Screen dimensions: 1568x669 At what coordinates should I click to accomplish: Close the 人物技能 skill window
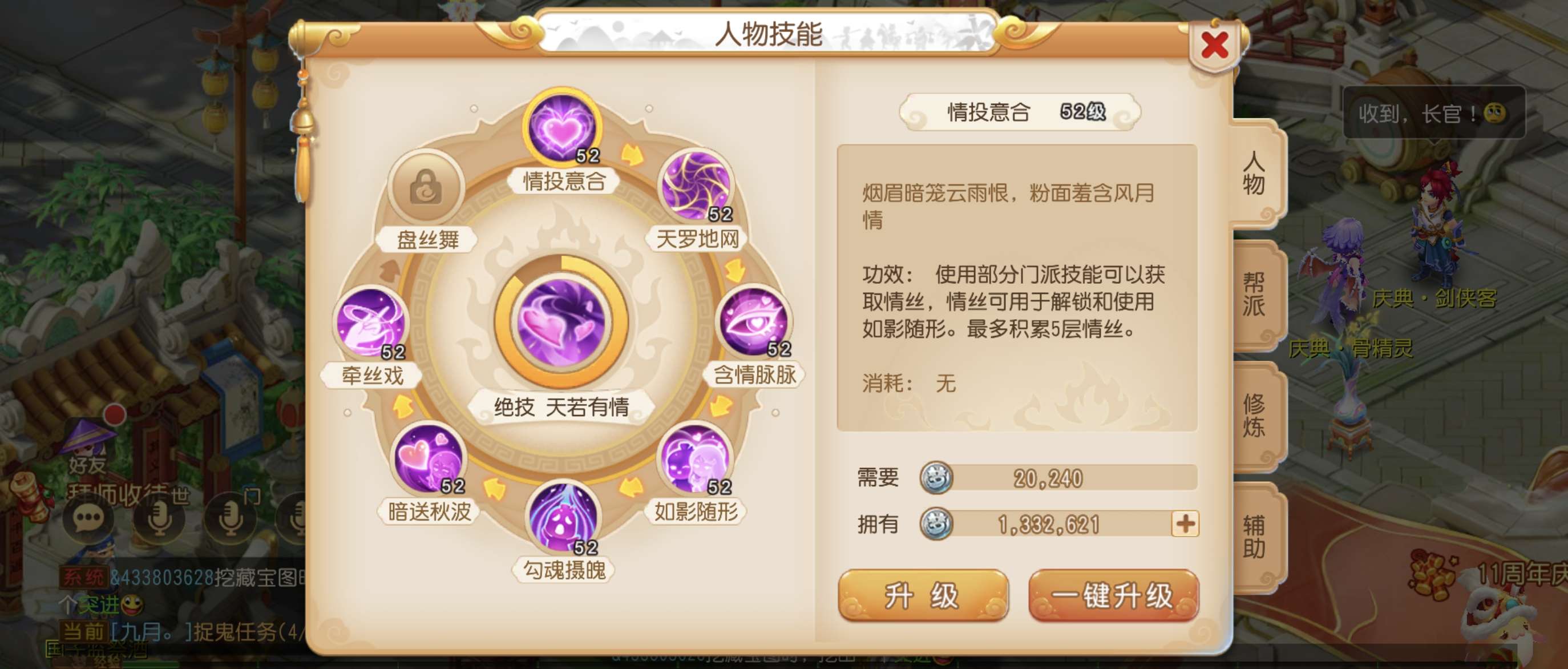(x=1215, y=45)
